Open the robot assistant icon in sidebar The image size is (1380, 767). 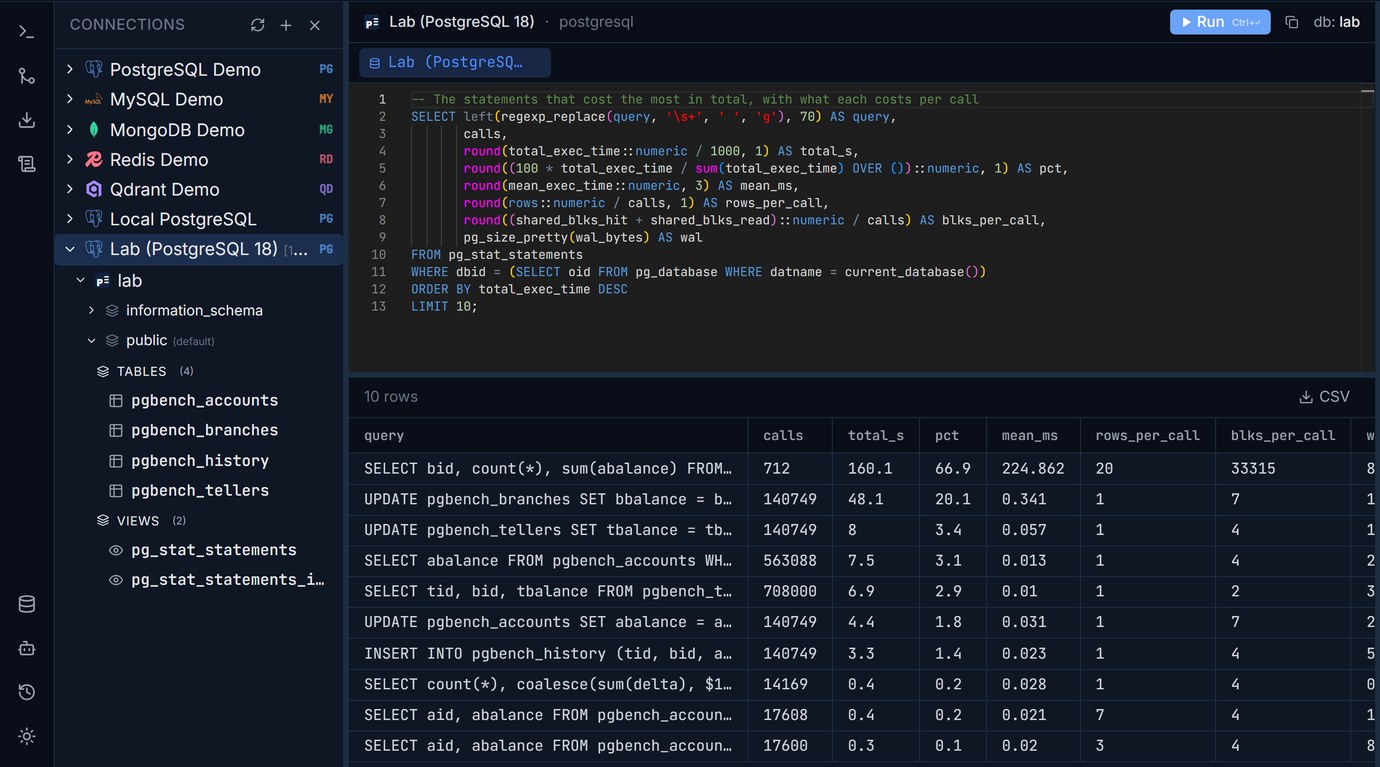tap(27, 648)
